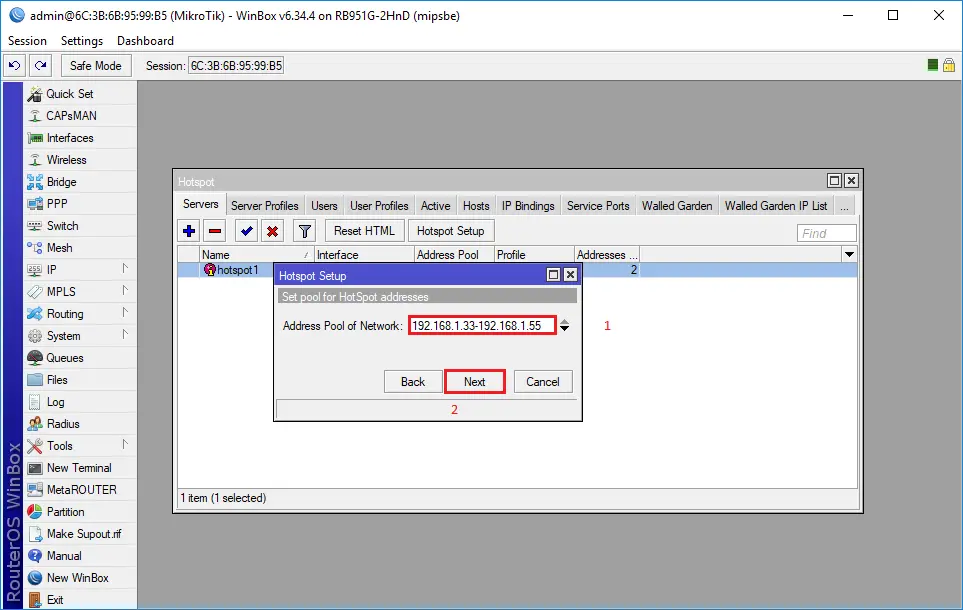Screen dimensions: 963x610
Task: Remove the selected hotspot with minus icon
Action: coord(215,232)
